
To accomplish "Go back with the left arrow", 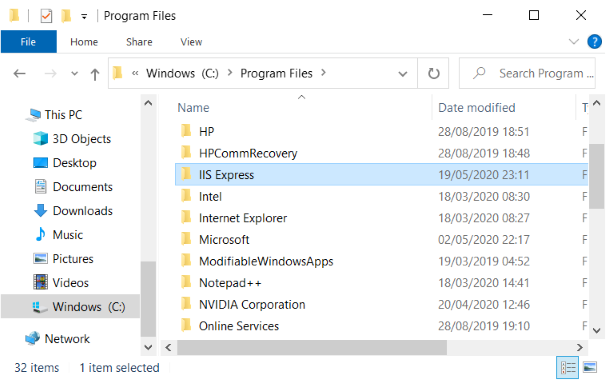I will [x=19, y=73].
